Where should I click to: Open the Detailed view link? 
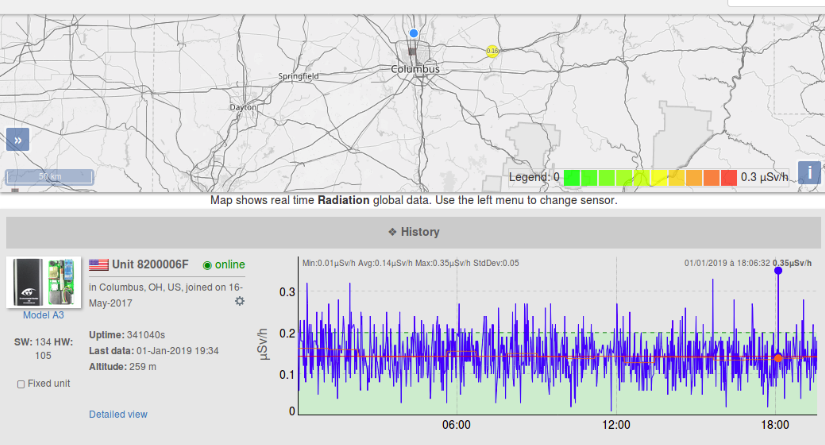tap(118, 414)
